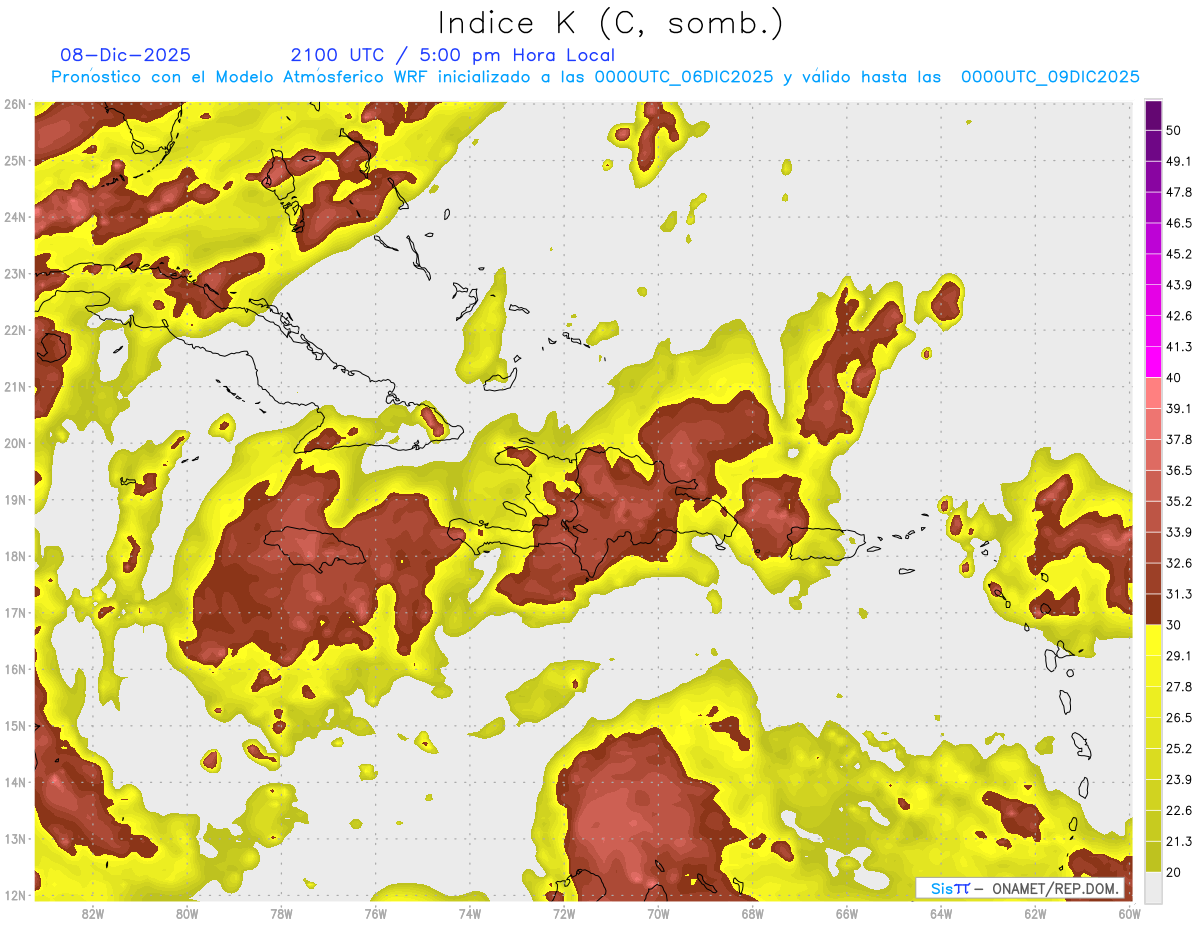Click the '30' value on the color scale

[1174, 624]
